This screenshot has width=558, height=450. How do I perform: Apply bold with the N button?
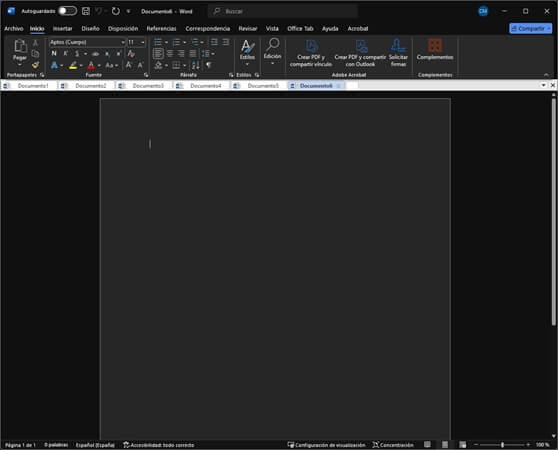pyautogui.click(x=54, y=53)
